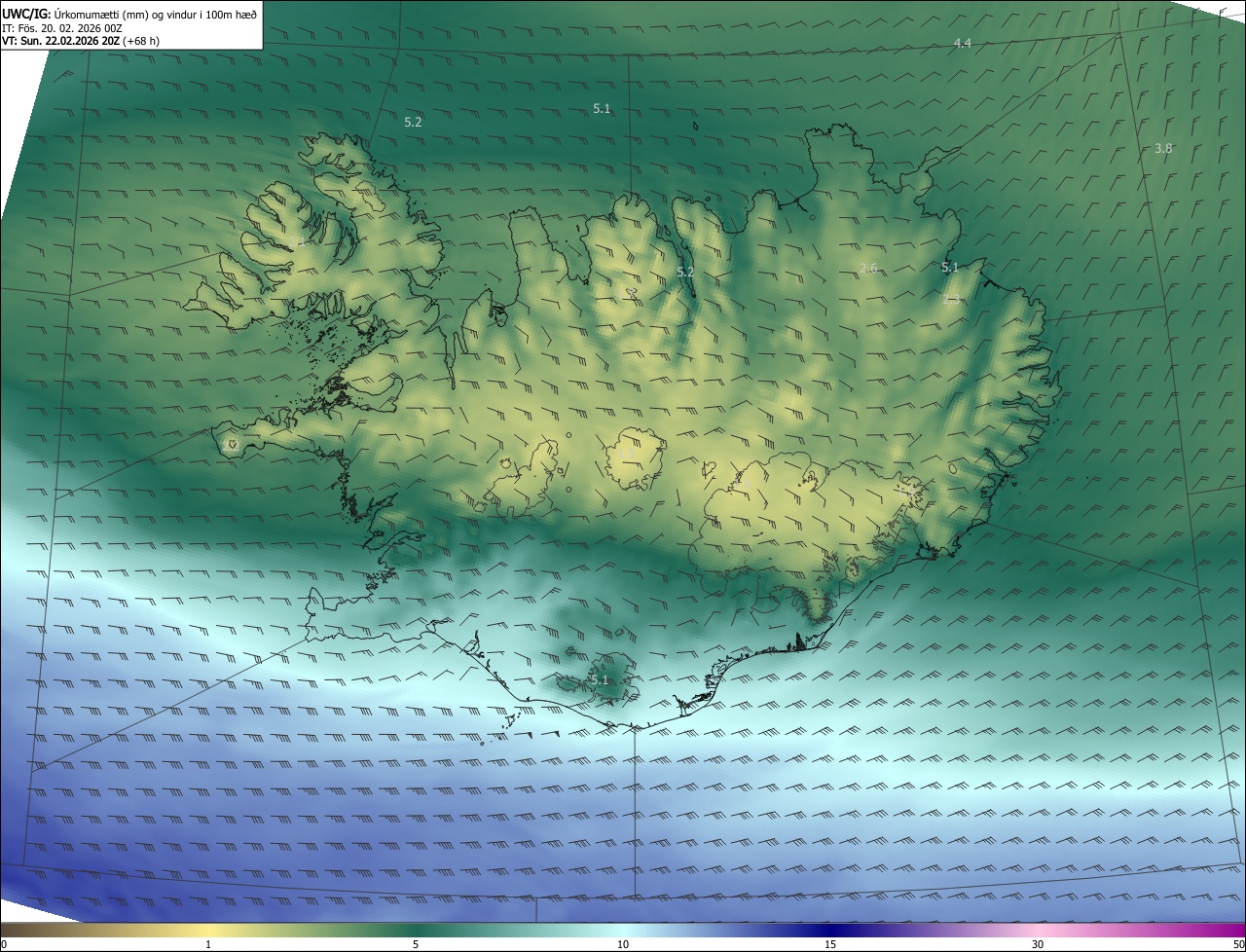Viewport: 1246px width, 952px height.
Task: Click the initial time line 'IT: Fös. 20. 02. 2026 00Z'
Action: point(62,28)
